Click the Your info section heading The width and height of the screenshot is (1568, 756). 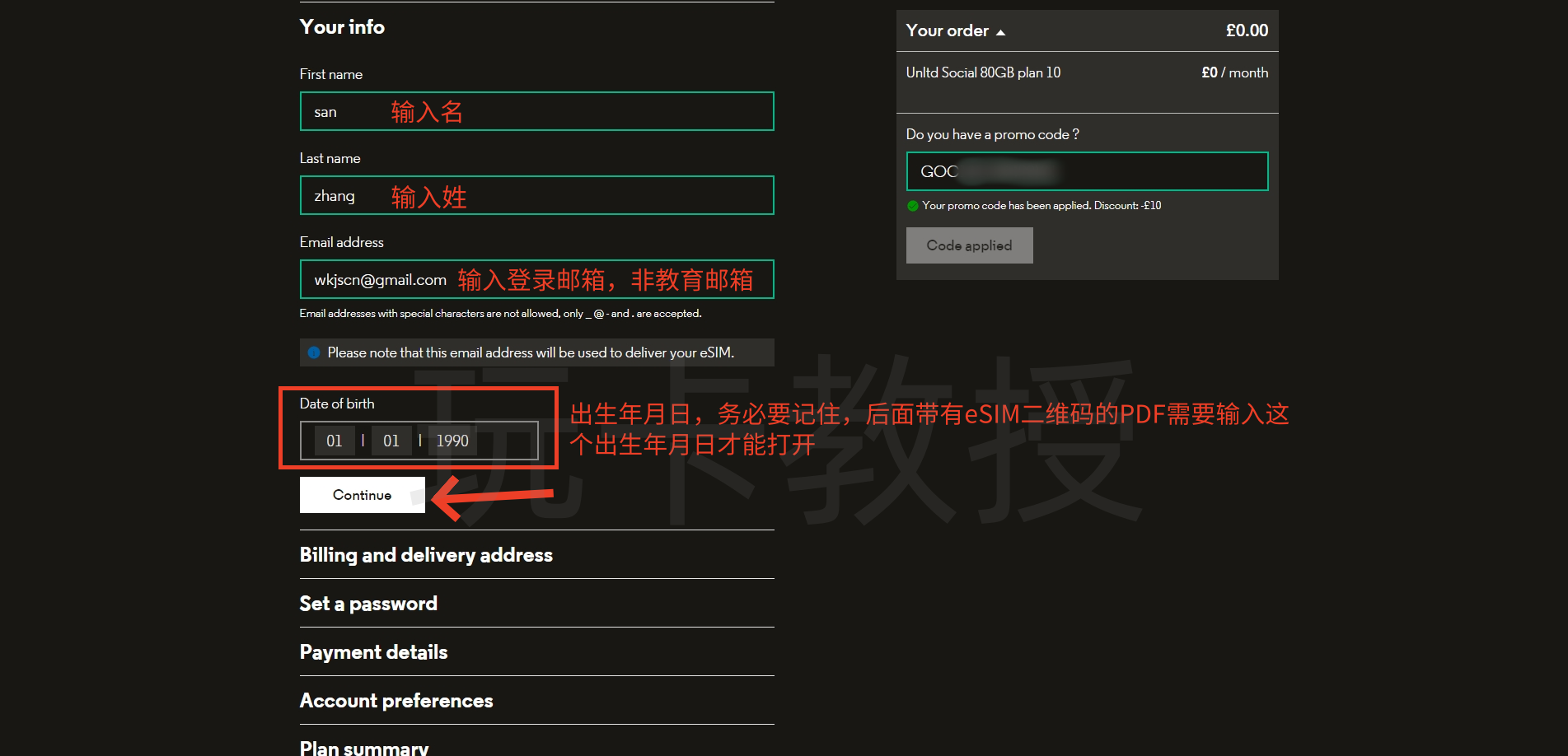[342, 27]
